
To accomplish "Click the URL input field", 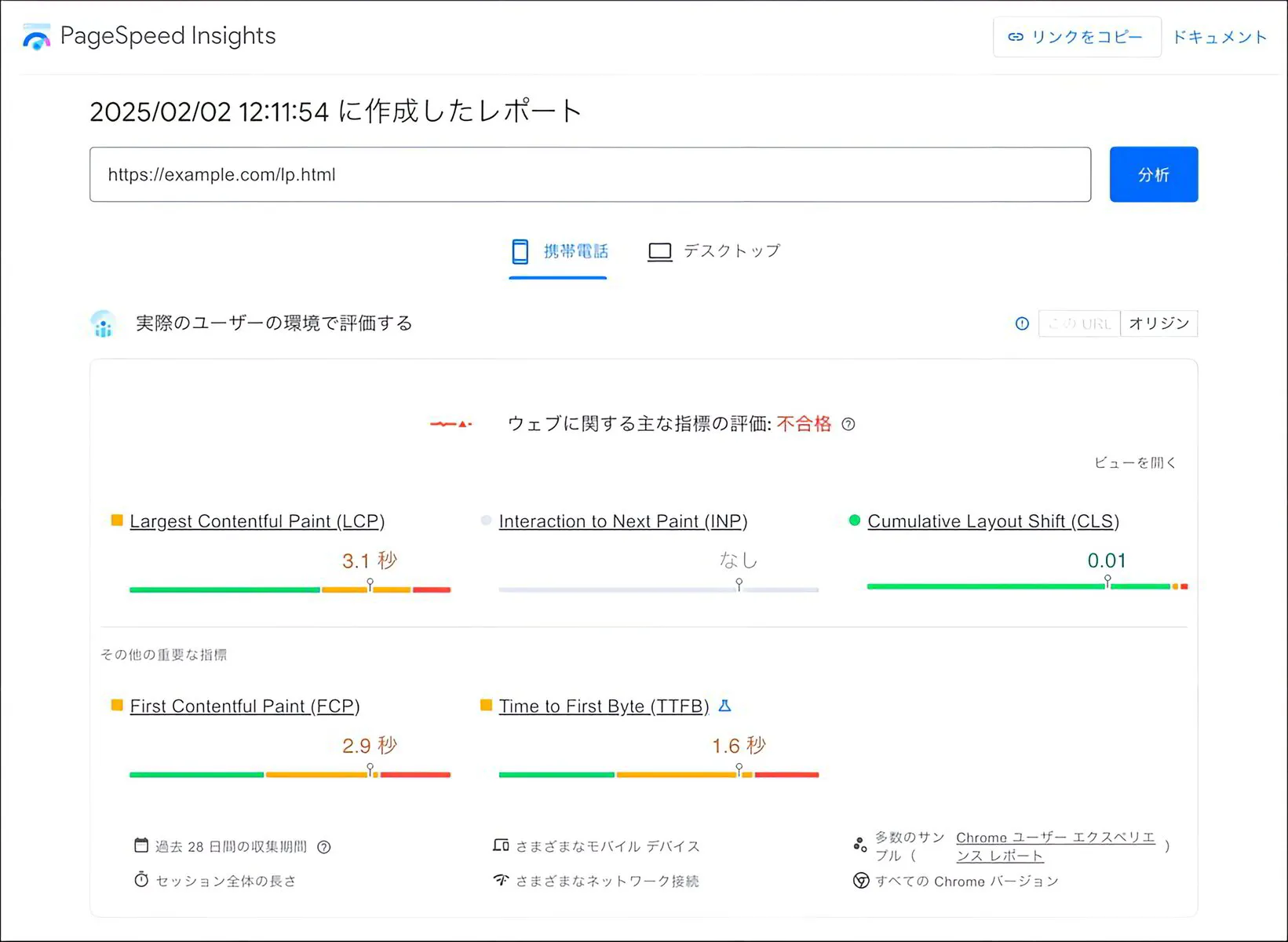I will 589,174.
